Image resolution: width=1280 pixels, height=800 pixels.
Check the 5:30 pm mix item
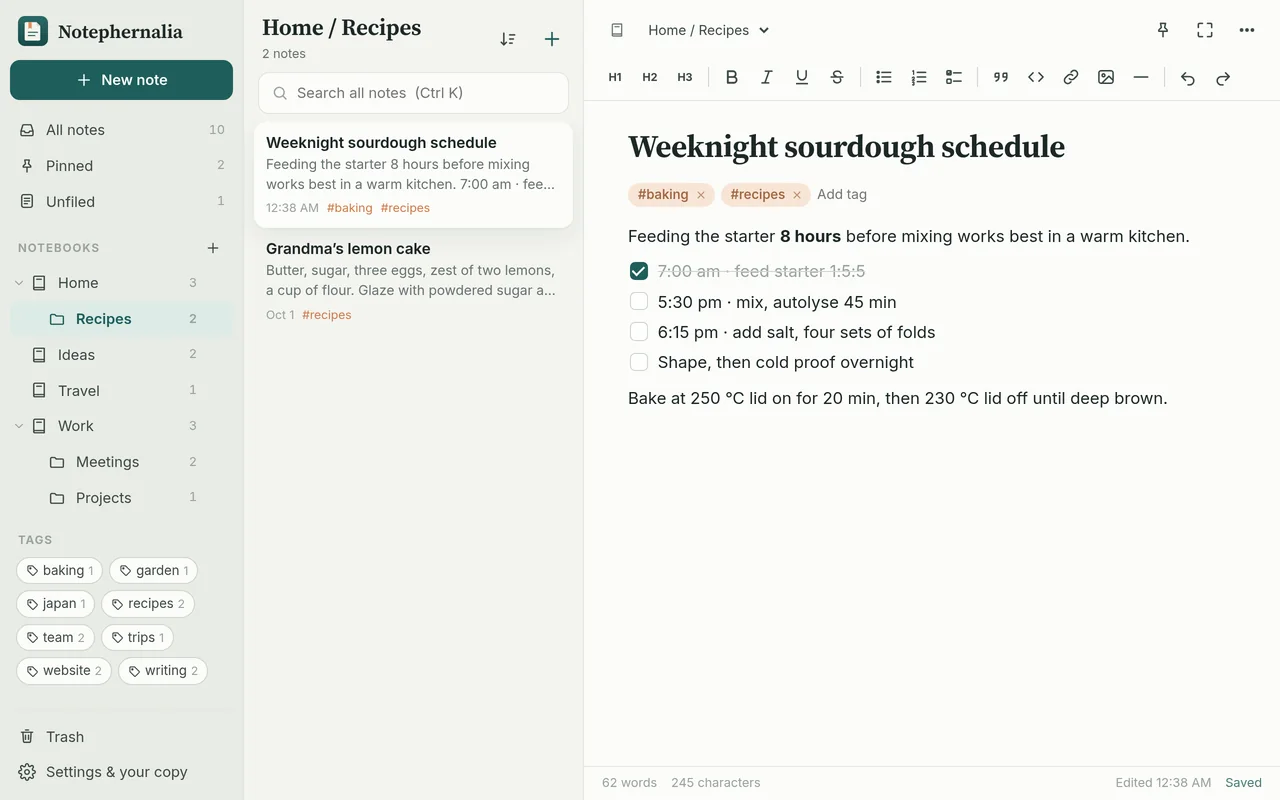639,301
